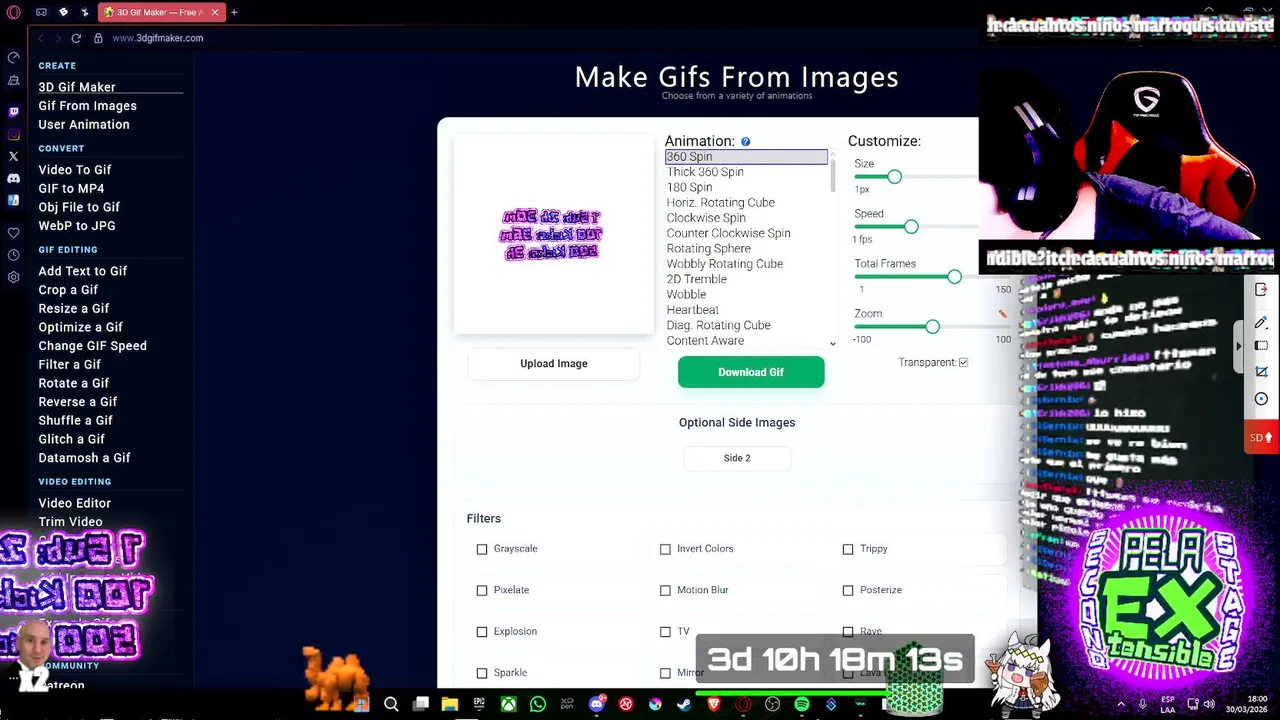Reload the page with refresh icon
The height and width of the screenshot is (720, 1280).
click(x=76, y=38)
